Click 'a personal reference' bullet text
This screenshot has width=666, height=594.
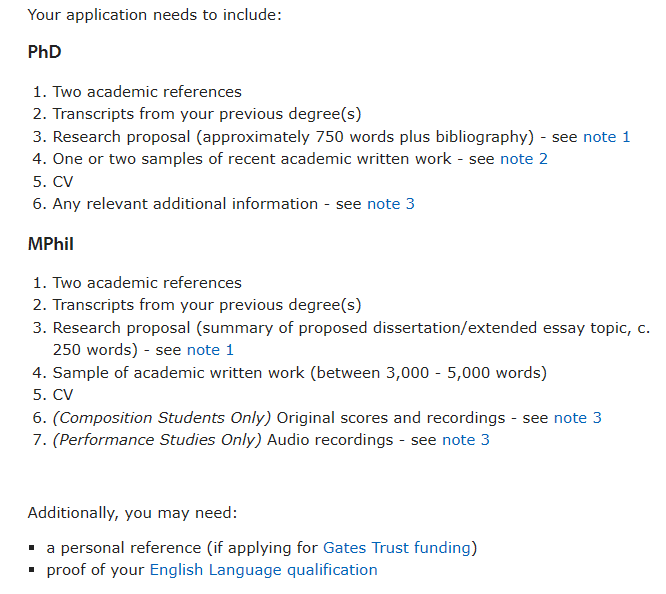pyautogui.click(x=124, y=548)
